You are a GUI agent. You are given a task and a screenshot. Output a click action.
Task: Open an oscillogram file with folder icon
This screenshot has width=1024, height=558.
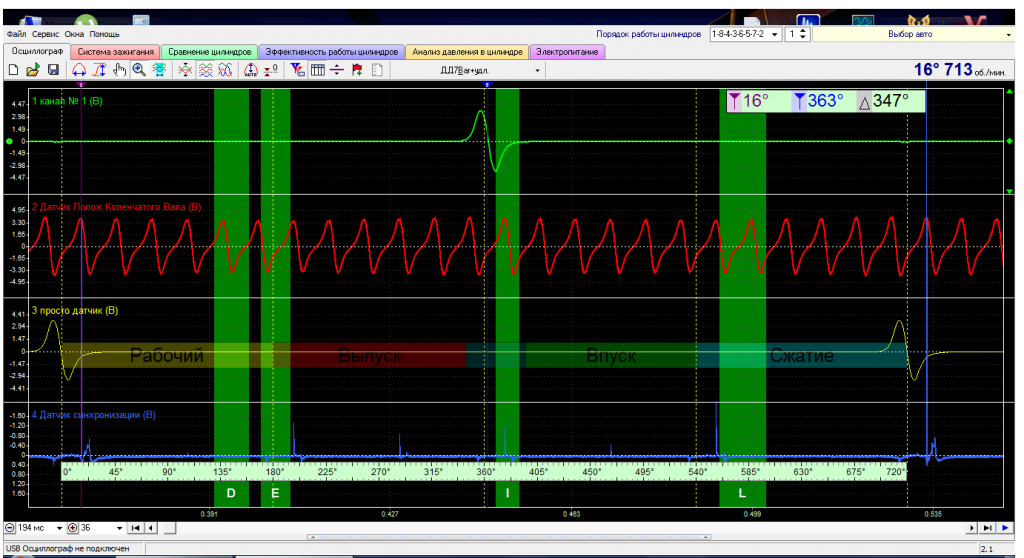(33, 70)
